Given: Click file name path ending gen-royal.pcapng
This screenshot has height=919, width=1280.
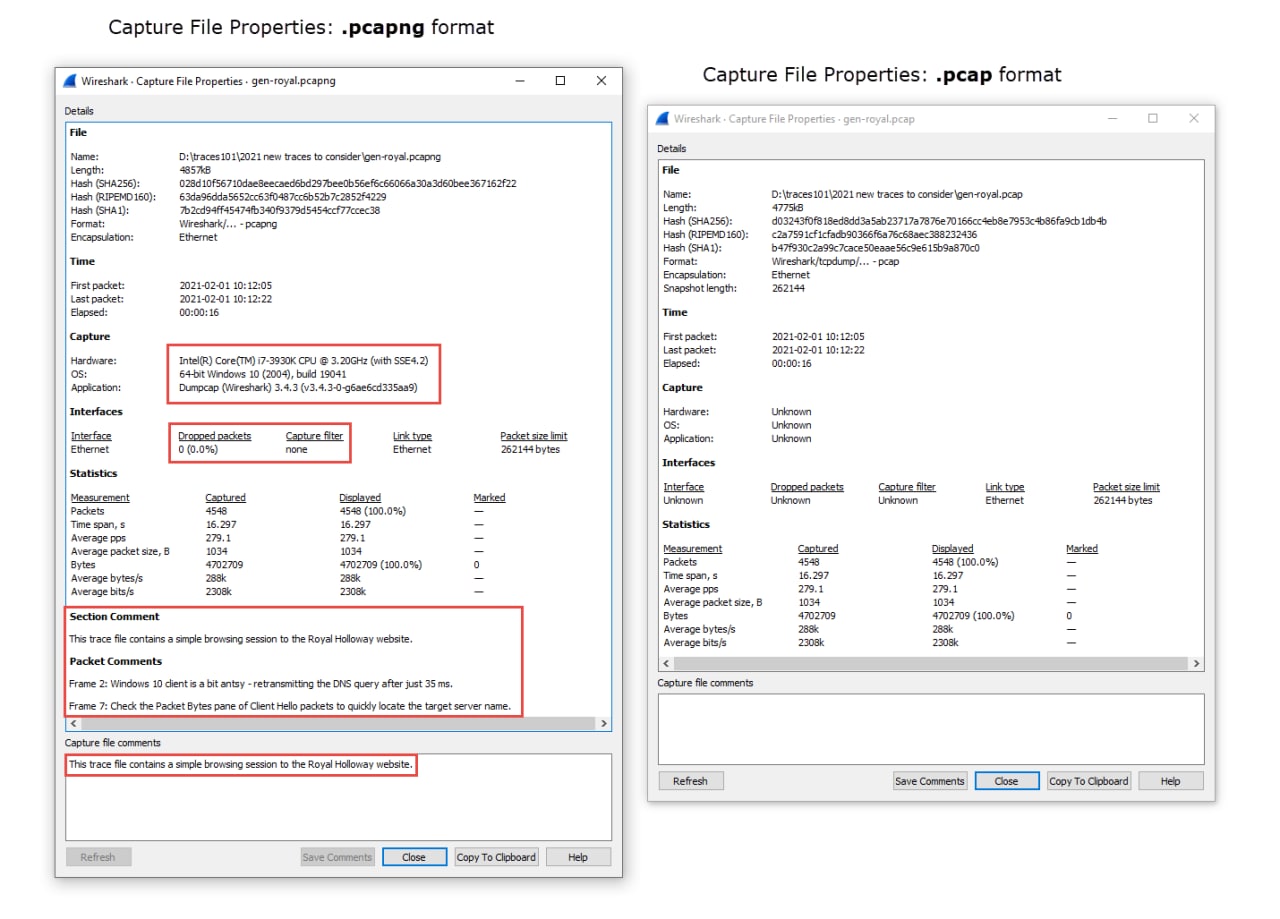Looking at the screenshot, I should pyautogui.click(x=310, y=157).
